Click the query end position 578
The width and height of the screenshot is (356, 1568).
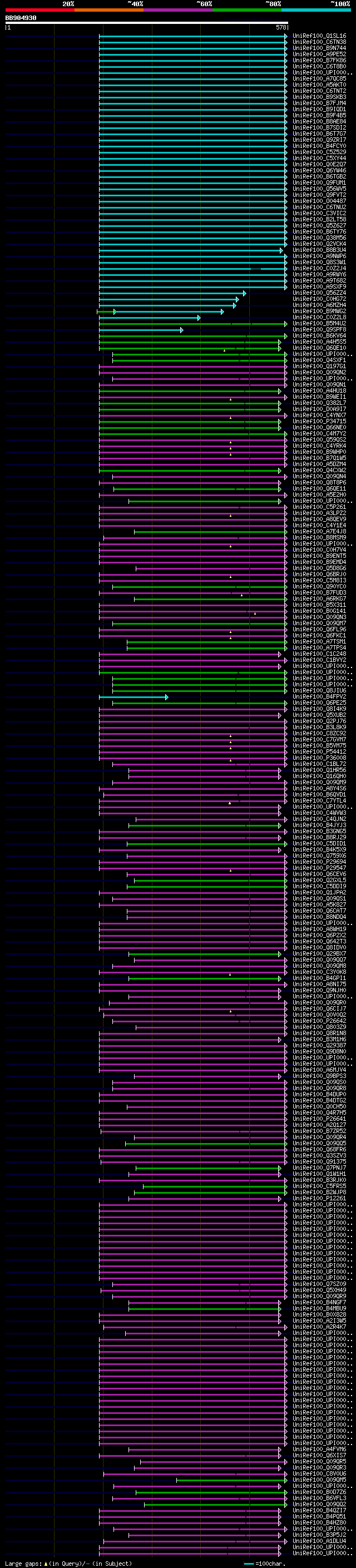tap(281, 27)
